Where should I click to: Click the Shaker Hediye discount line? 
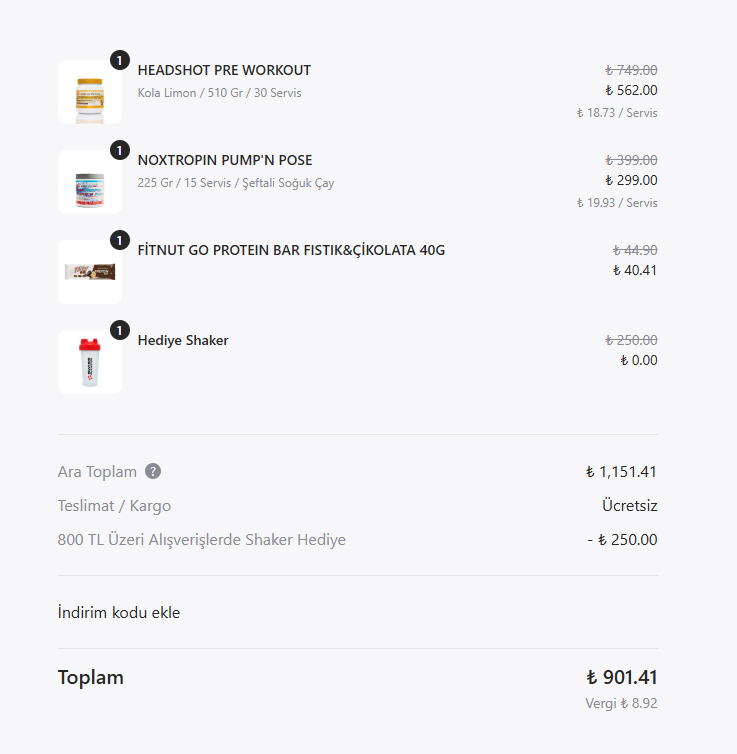202,539
